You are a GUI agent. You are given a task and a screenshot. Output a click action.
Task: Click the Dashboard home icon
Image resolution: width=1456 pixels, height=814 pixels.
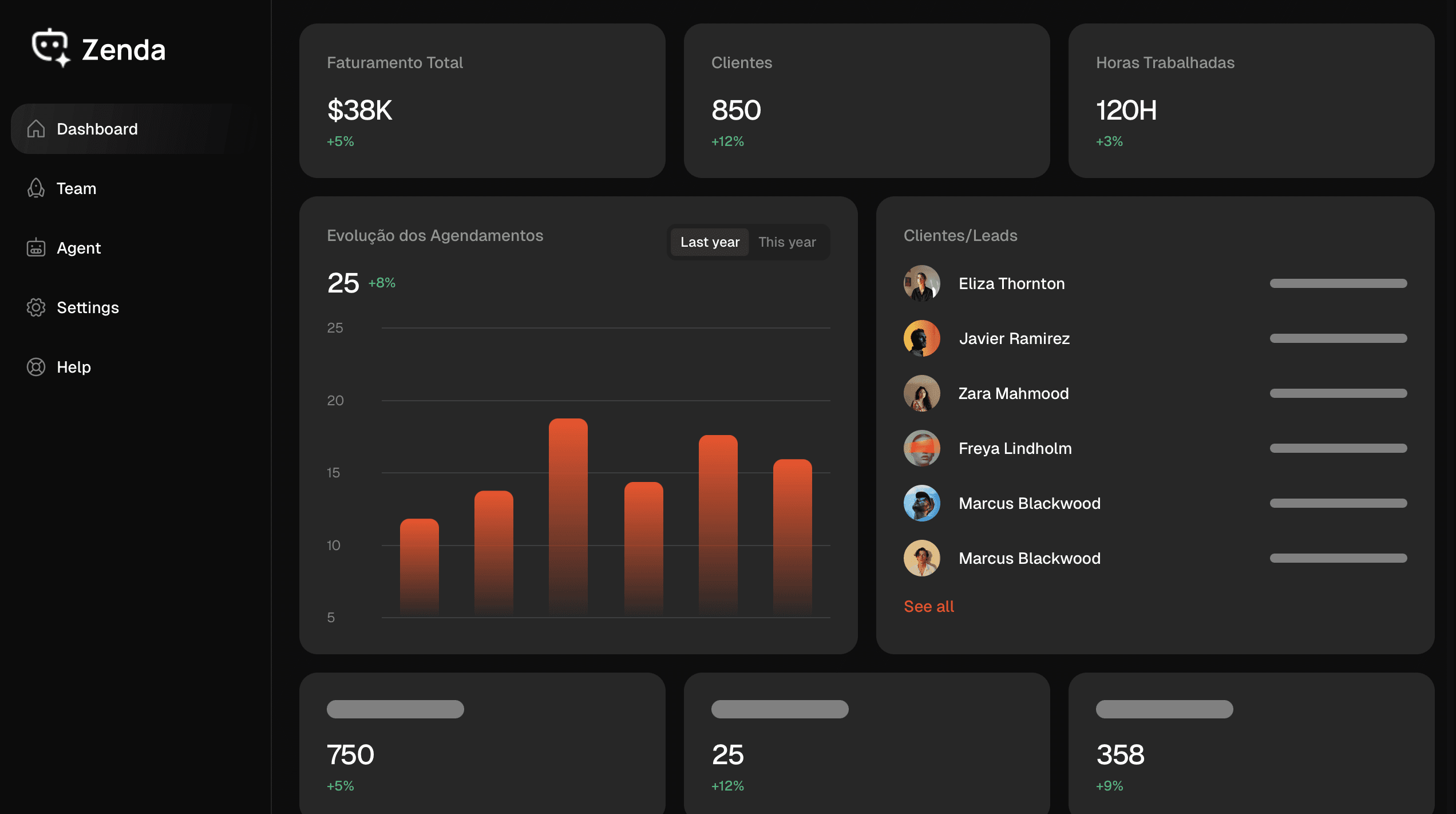[36, 129]
